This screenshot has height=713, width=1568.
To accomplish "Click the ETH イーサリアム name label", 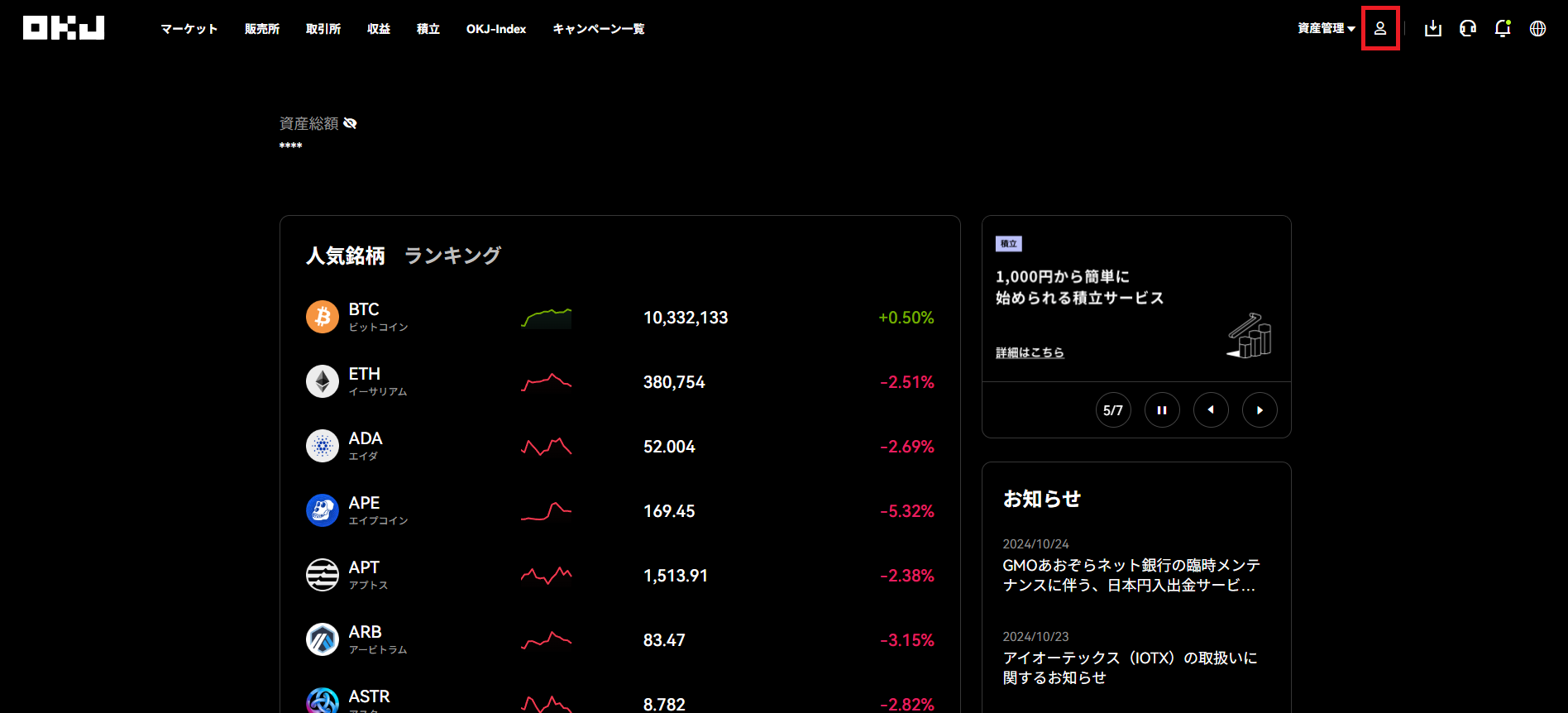I will click(x=377, y=381).
